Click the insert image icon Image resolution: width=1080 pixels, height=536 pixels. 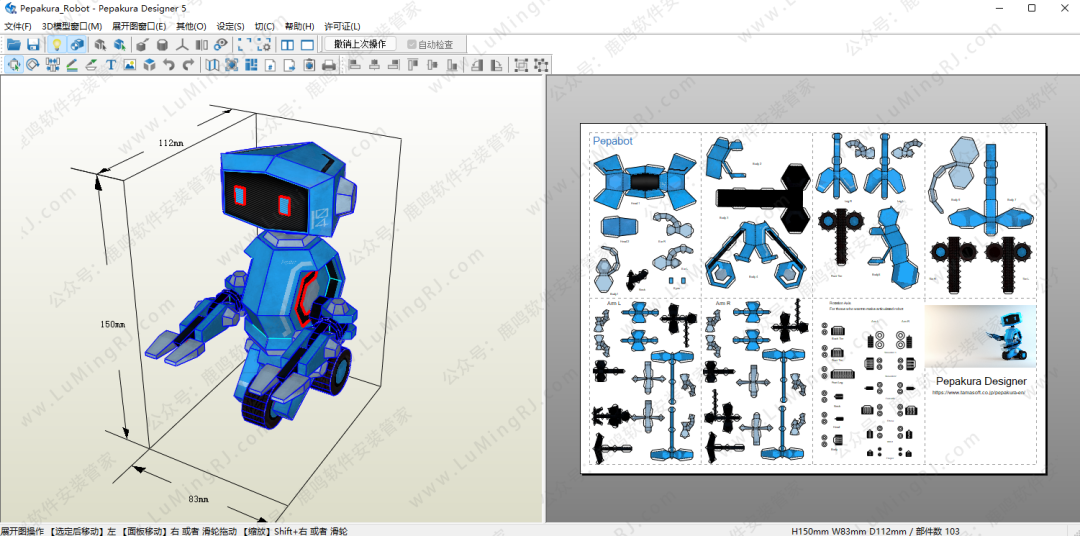[x=129, y=65]
